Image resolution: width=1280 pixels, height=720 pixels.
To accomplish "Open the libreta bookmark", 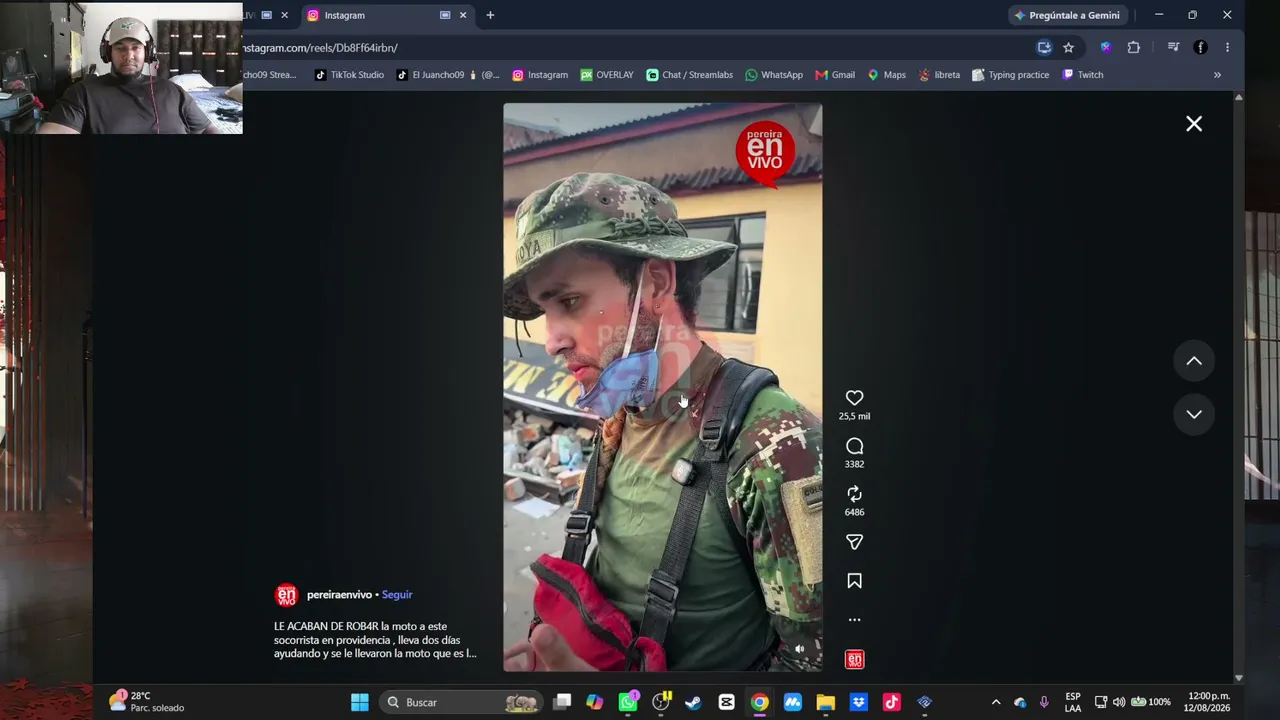I will click(x=940, y=75).
